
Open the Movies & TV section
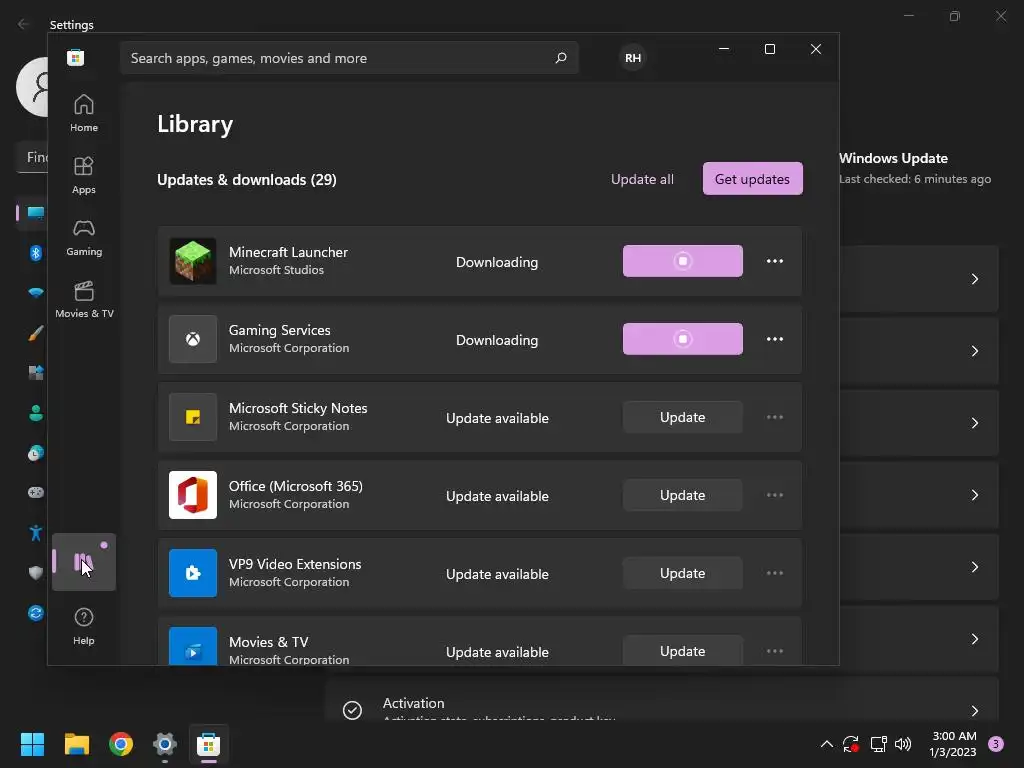[x=84, y=299]
